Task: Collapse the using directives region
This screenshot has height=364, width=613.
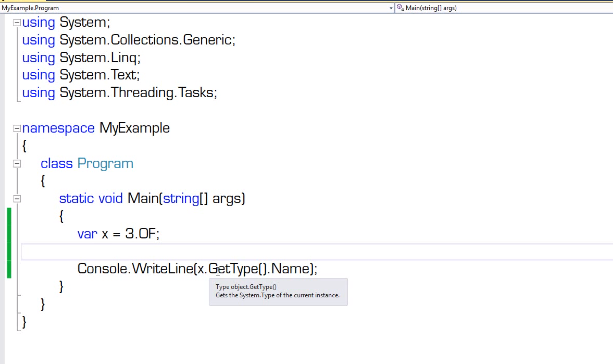Action: click(x=17, y=23)
